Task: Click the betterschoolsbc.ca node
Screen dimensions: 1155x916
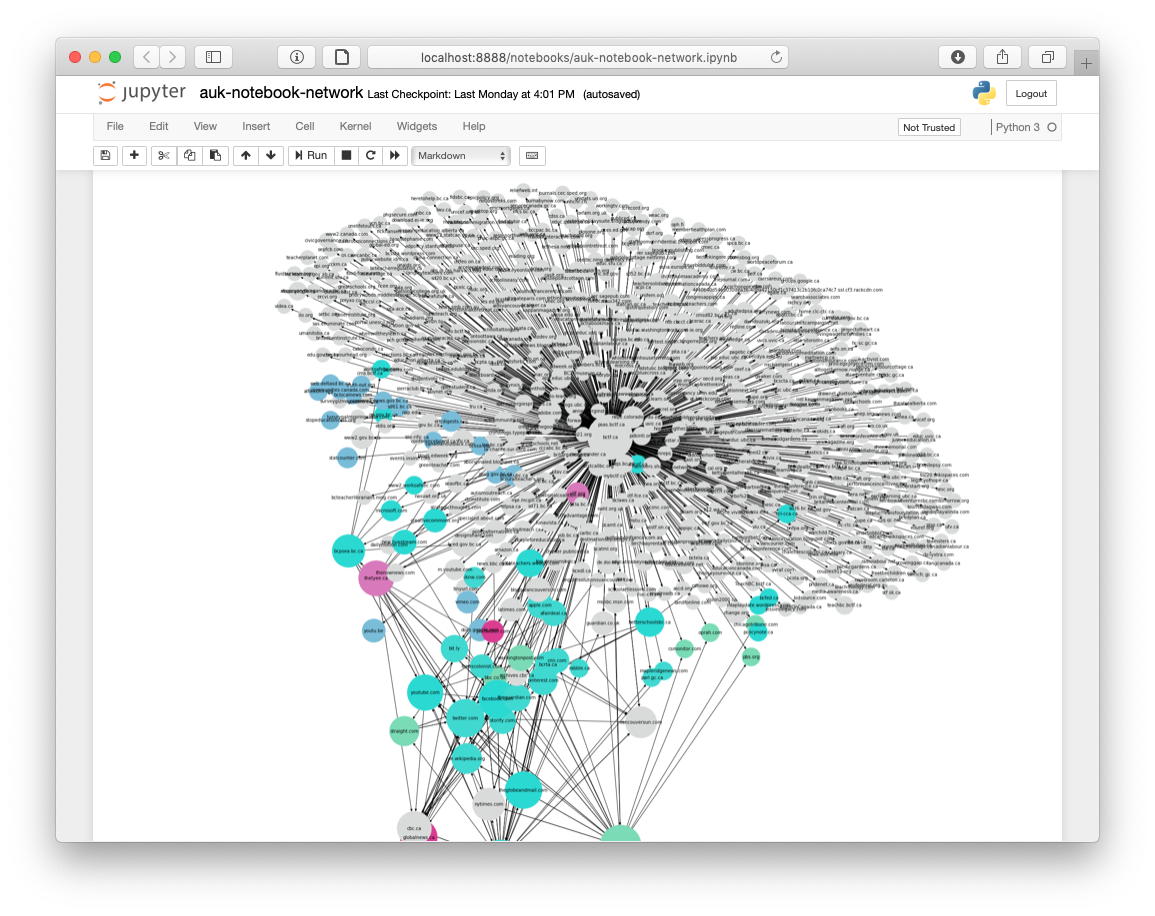Action: click(650, 622)
